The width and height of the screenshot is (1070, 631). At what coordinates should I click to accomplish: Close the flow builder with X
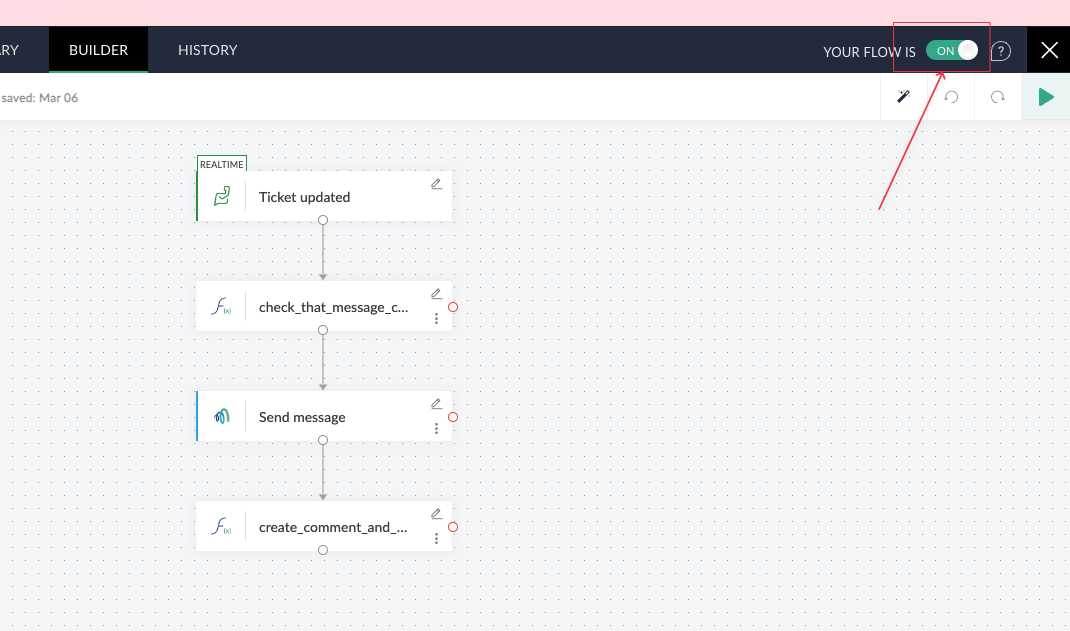[x=1049, y=50]
